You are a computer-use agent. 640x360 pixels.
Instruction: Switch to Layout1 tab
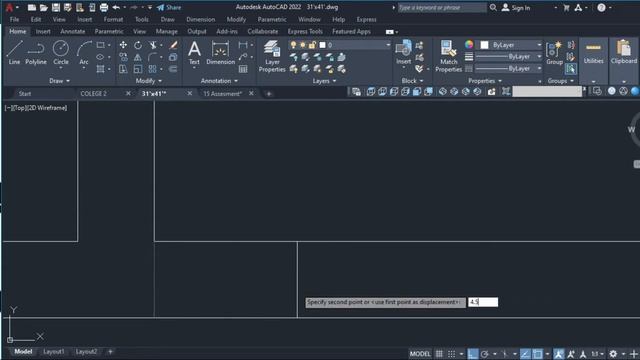(53, 351)
